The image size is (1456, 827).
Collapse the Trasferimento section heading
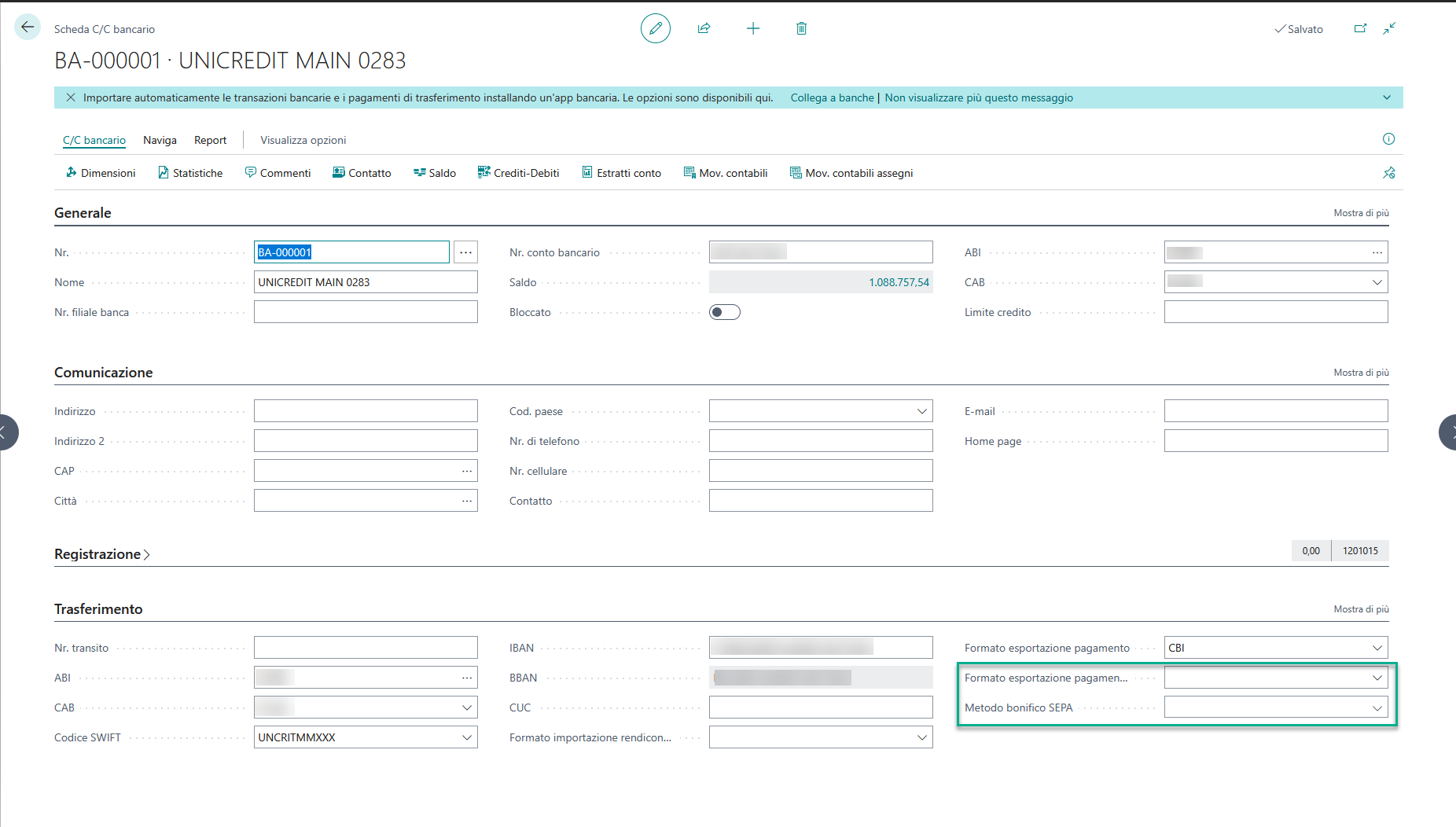[x=98, y=609]
